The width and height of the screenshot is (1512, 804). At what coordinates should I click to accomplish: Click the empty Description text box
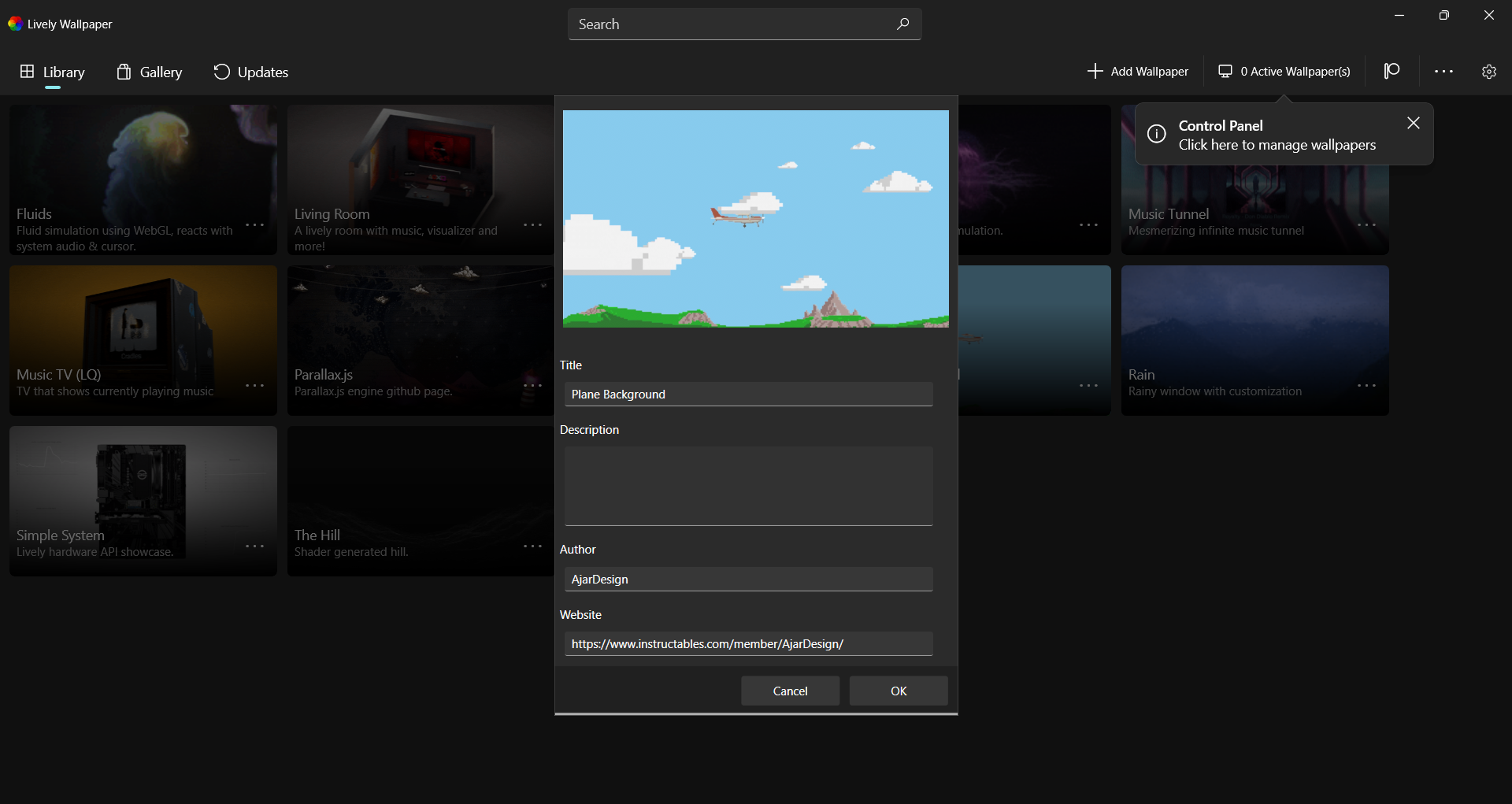tap(748, 486)
